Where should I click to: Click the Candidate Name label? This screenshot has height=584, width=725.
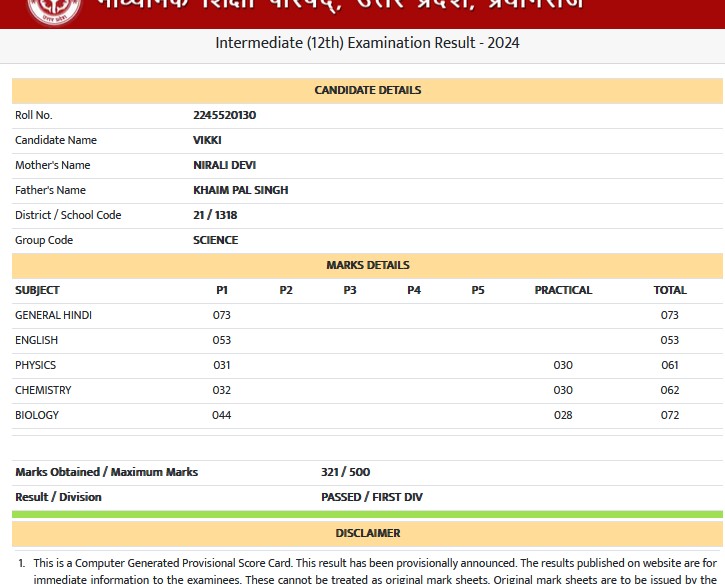coord(56,140)
